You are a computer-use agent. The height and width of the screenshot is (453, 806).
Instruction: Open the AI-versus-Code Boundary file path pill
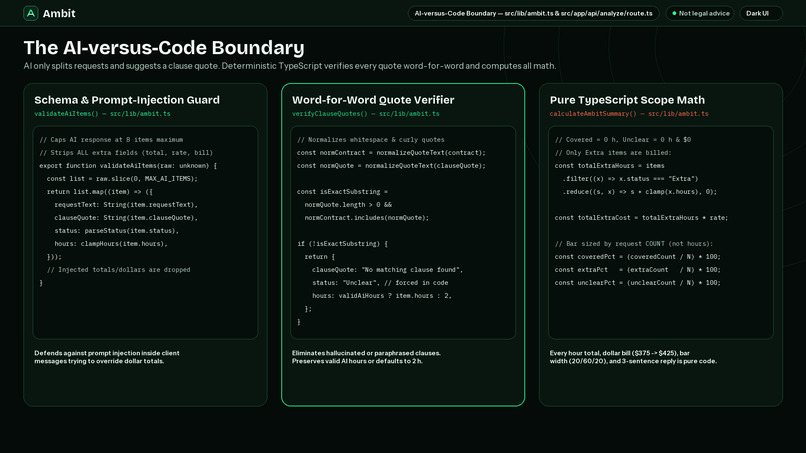[x=534, y=13]
